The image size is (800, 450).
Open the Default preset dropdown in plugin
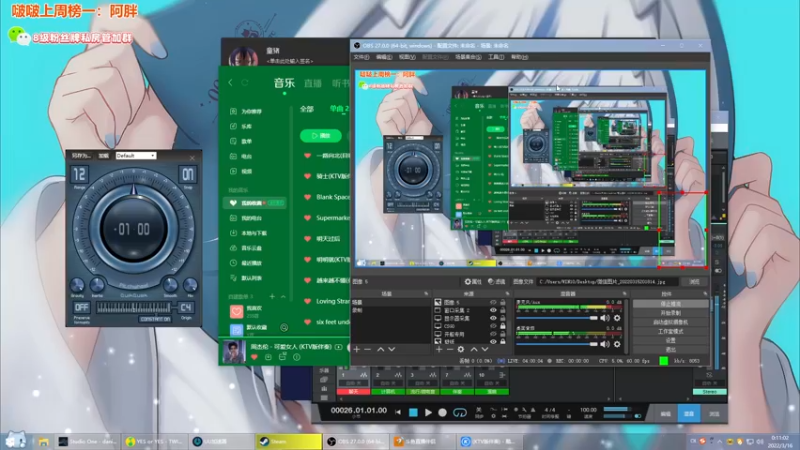pos(136,156)
